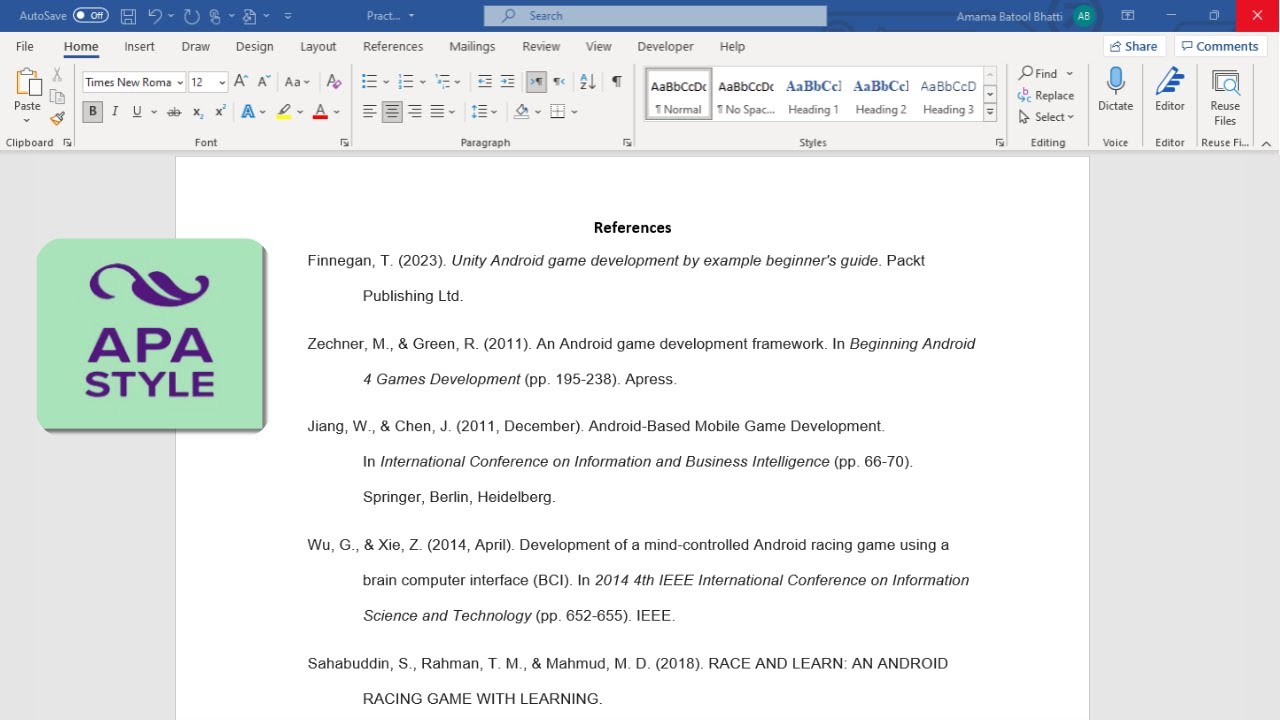Open the Font dialog launcher
Viewport: 1280px width, 720px height.
pyautogui.click(x=344, y=143)
